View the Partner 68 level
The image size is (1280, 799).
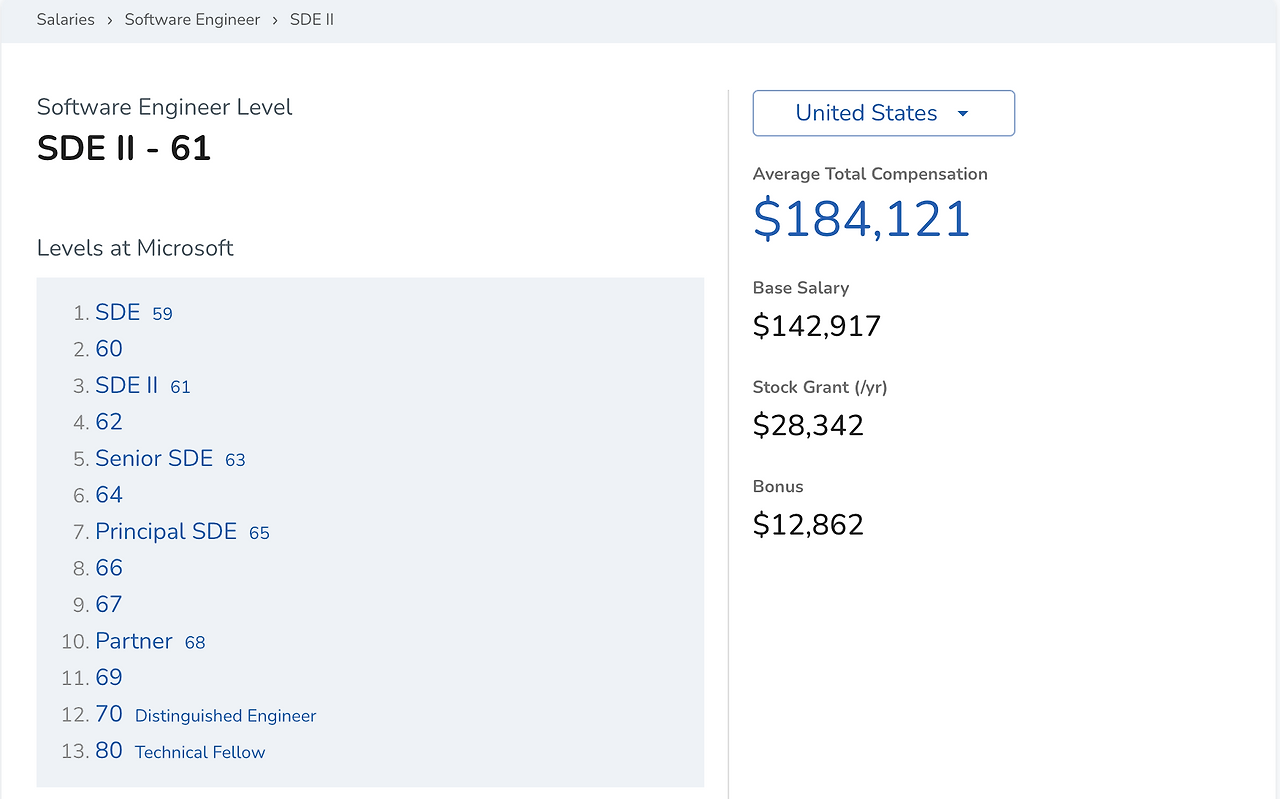click(150, 641)
